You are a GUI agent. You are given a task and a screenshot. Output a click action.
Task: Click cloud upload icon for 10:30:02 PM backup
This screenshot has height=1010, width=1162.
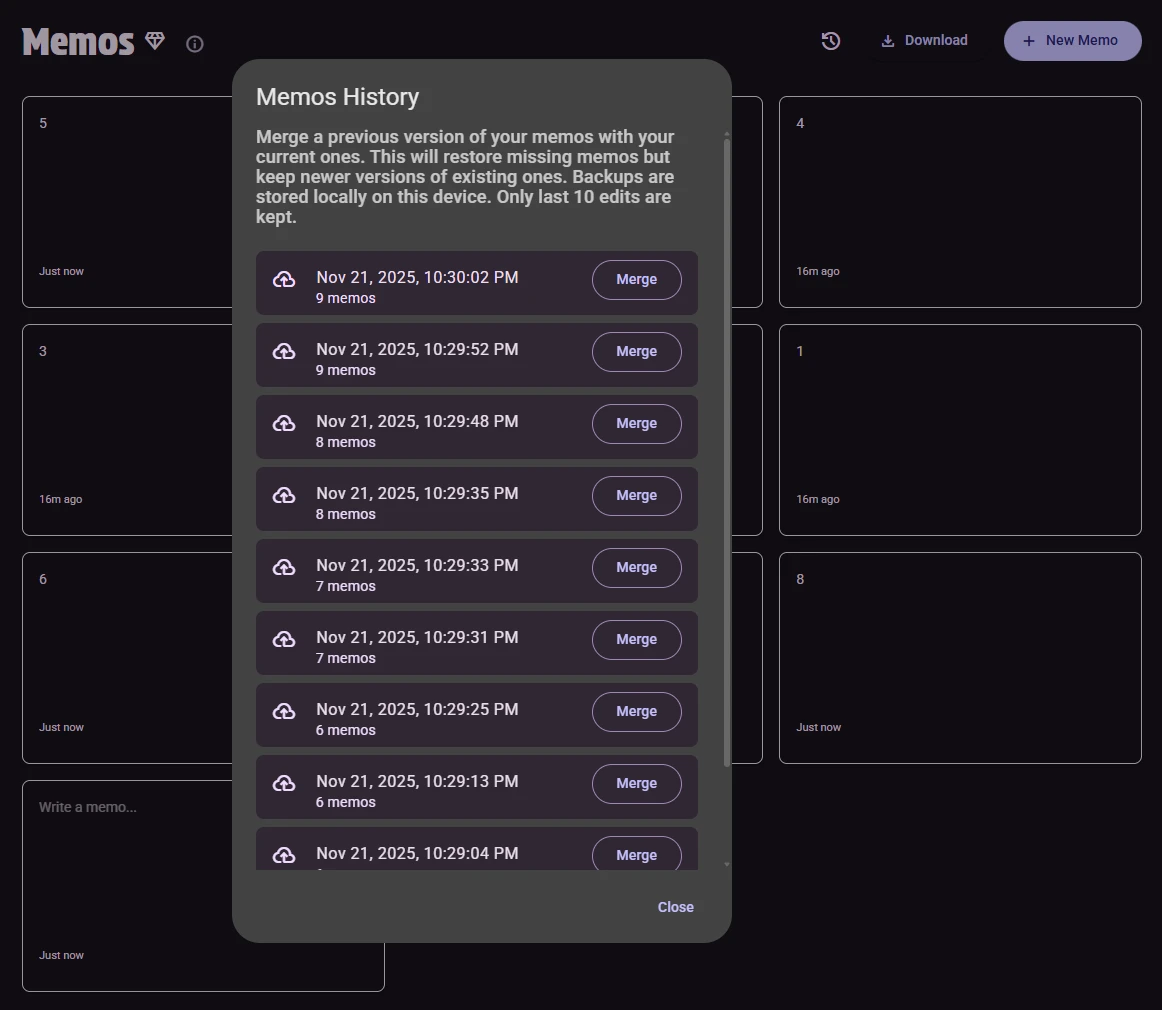point(284,280)
